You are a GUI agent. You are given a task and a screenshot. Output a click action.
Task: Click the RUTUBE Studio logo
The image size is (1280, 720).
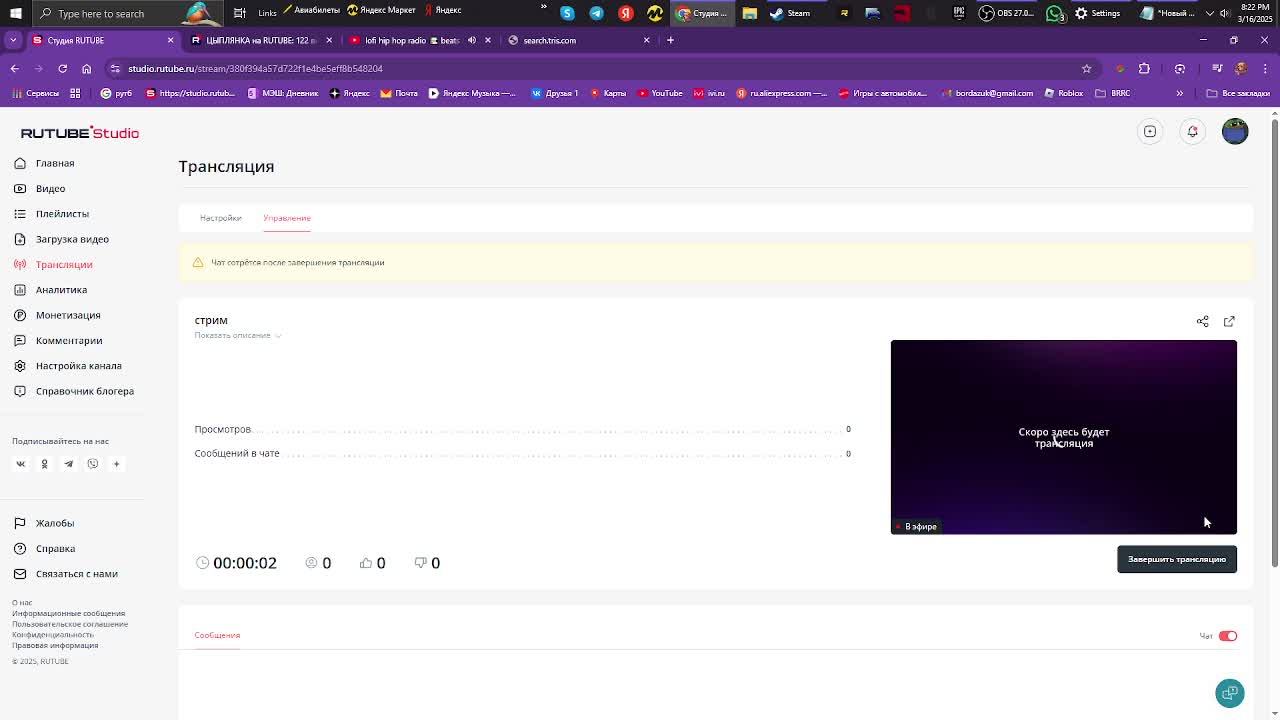[x=80, y=133]
